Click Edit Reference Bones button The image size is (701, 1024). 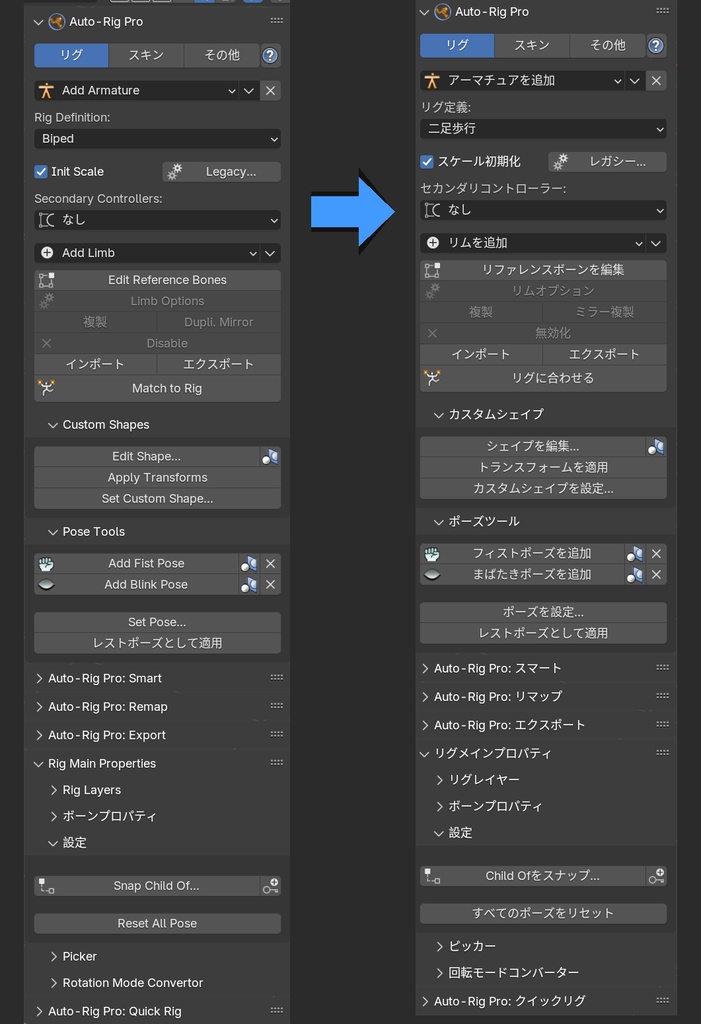point(157,280)
